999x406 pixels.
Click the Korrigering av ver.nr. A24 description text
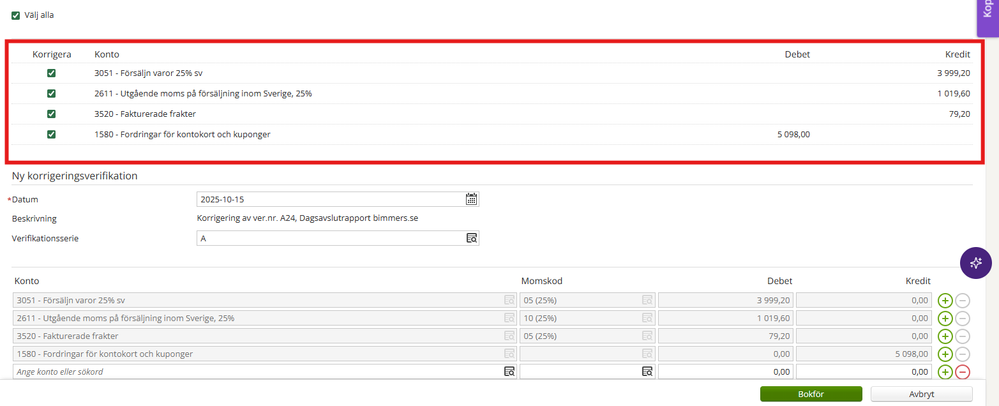(309, 218)
